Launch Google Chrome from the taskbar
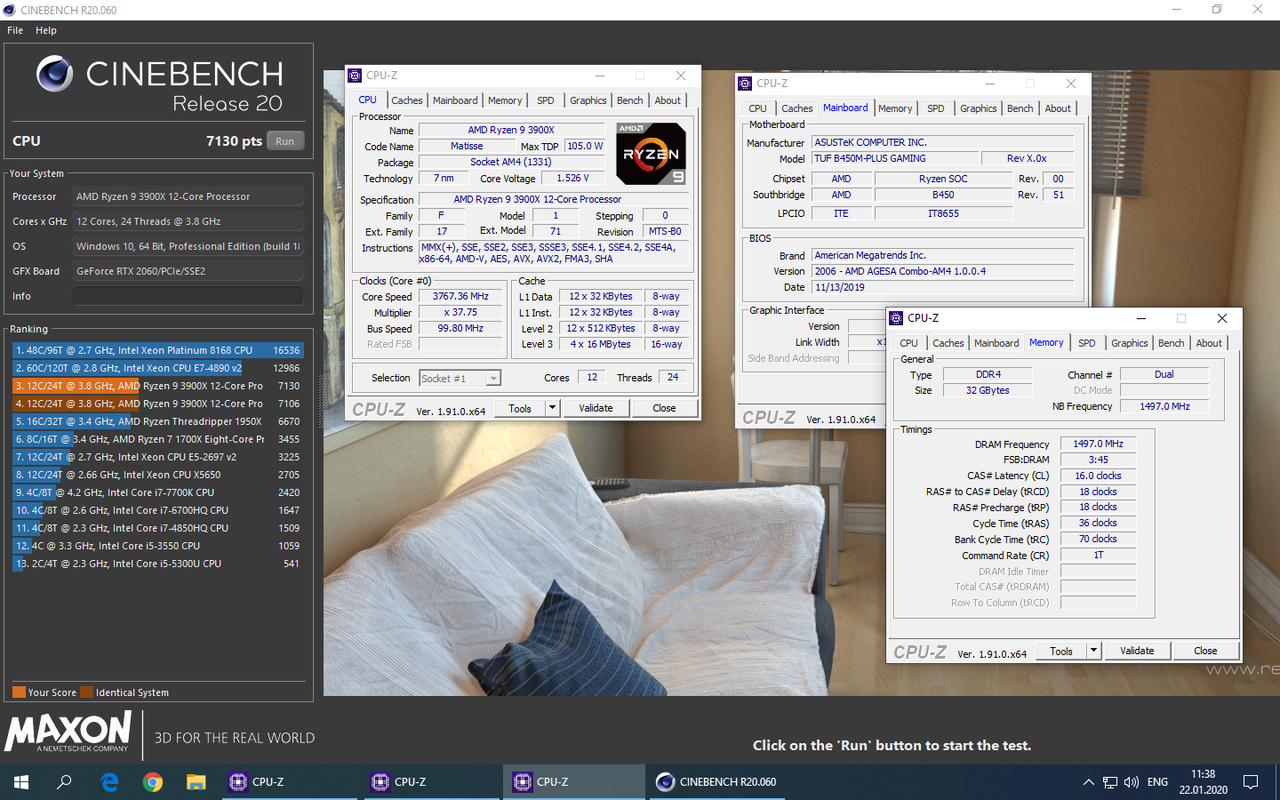Image resolution: width=1280 pixels, height=800 pixels. 152,781
